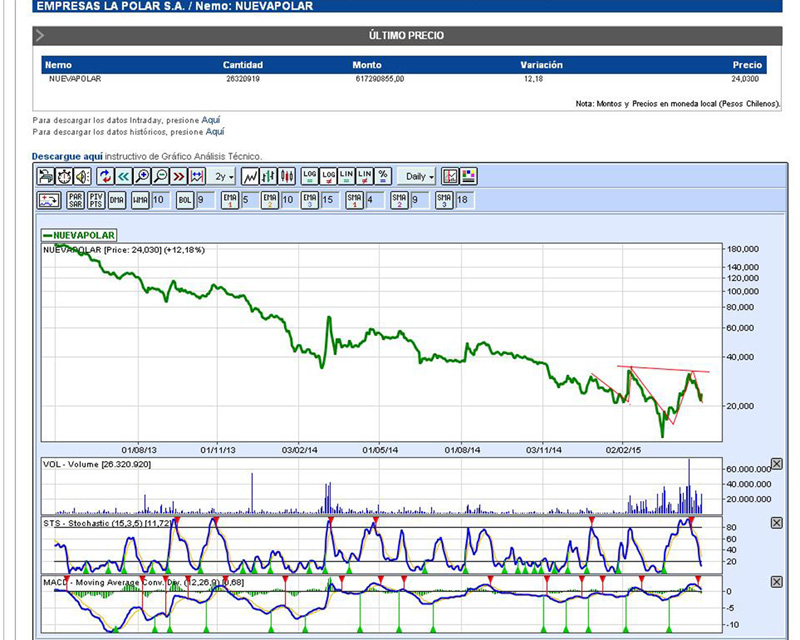Image resolution: width=800 pixels, height=640 pixels.
Task: Enable the SMA 1 indicator
Action: point(355,200)
